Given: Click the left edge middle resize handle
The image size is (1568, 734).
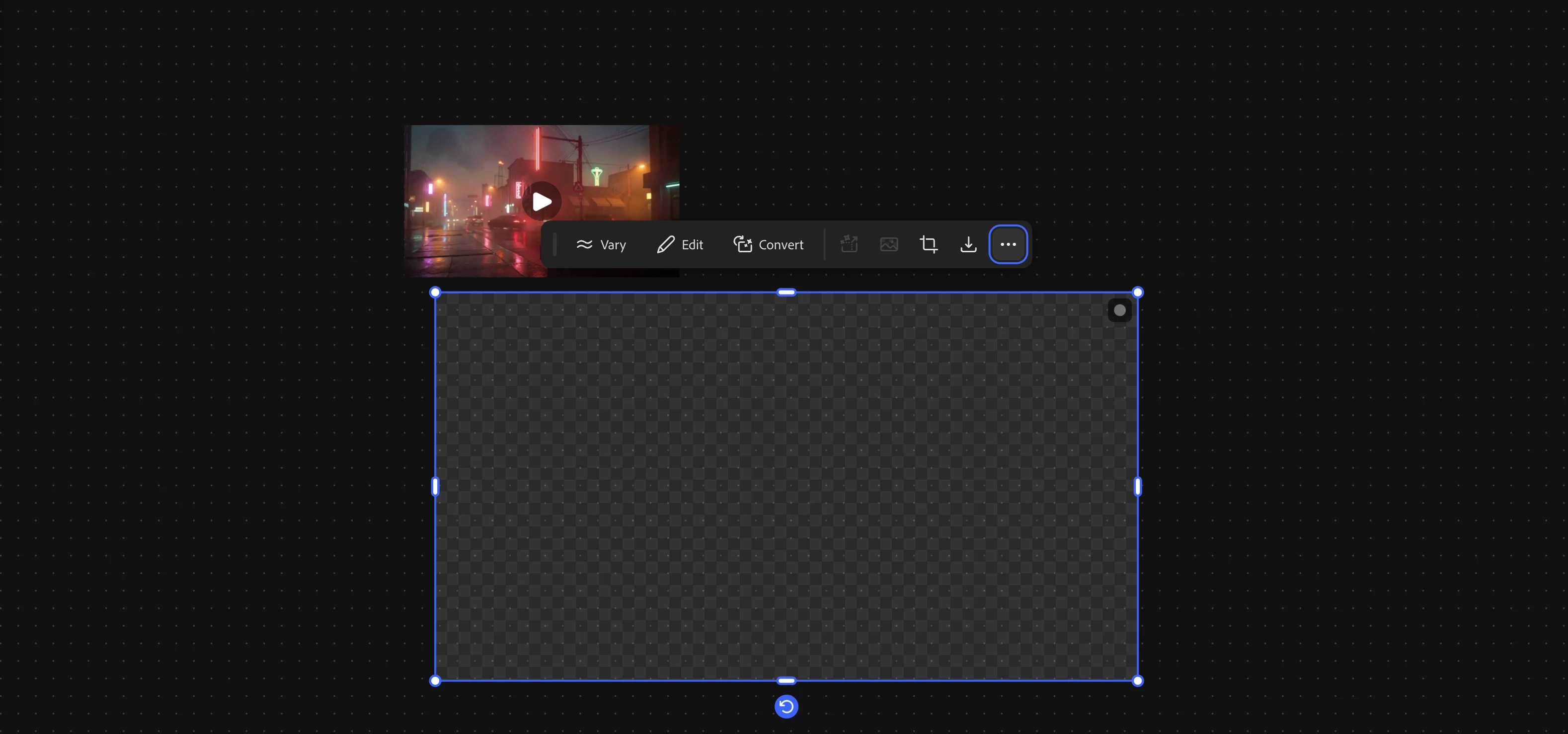Looking at the screenshot, I should tap(435, 487).
